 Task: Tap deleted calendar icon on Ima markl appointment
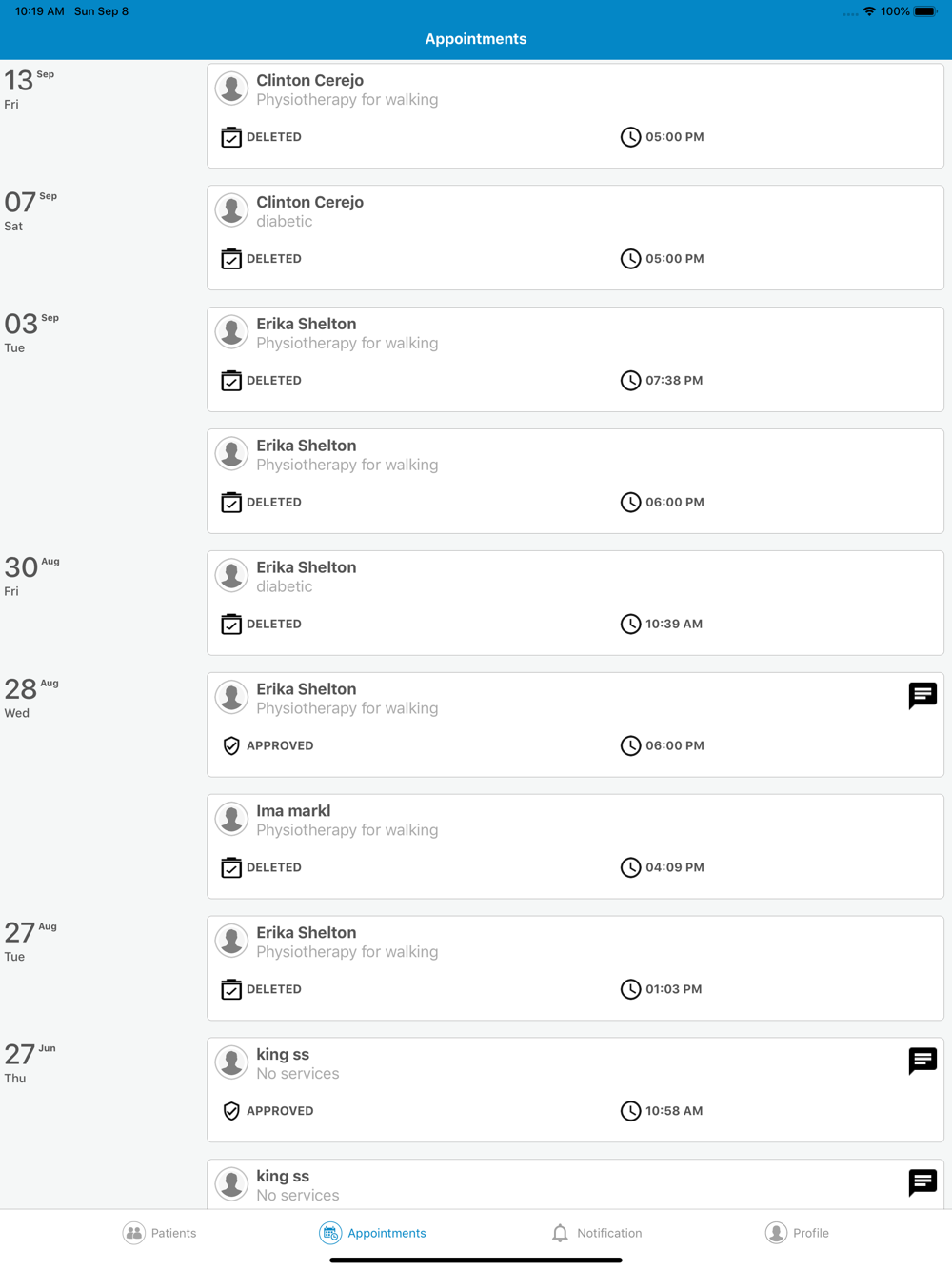click(231, 867)
